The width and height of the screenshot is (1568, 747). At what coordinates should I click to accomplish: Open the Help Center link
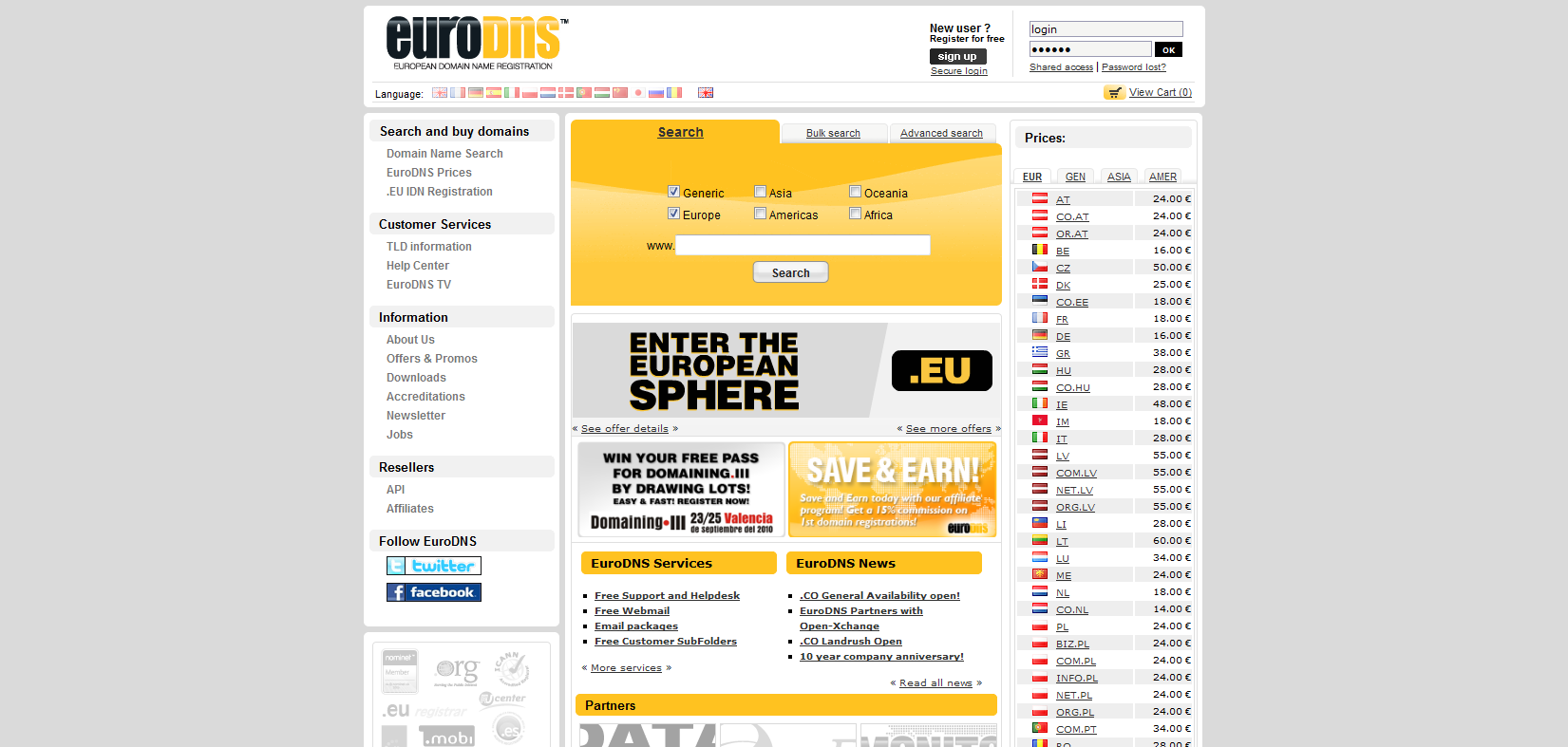(418, 266)
